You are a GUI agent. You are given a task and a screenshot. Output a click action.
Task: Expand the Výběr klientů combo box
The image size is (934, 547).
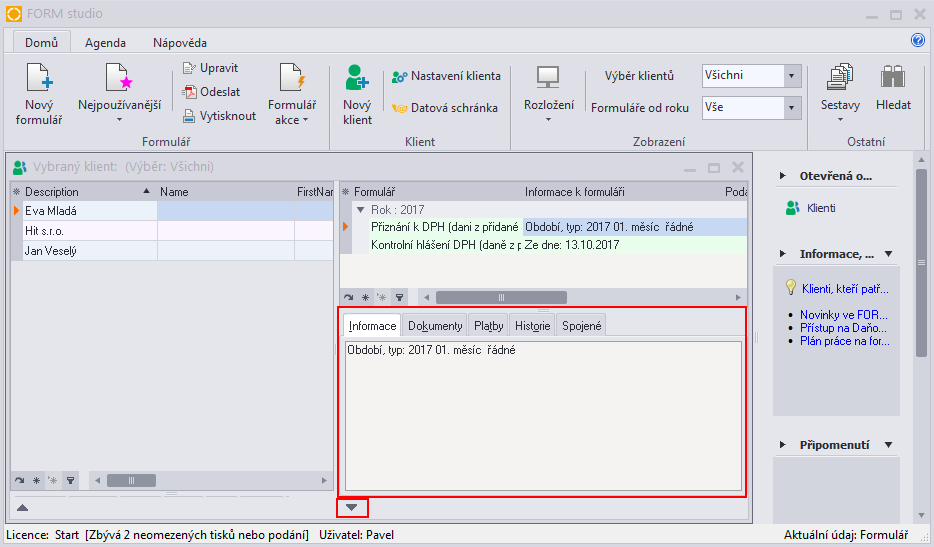[792, 76]
